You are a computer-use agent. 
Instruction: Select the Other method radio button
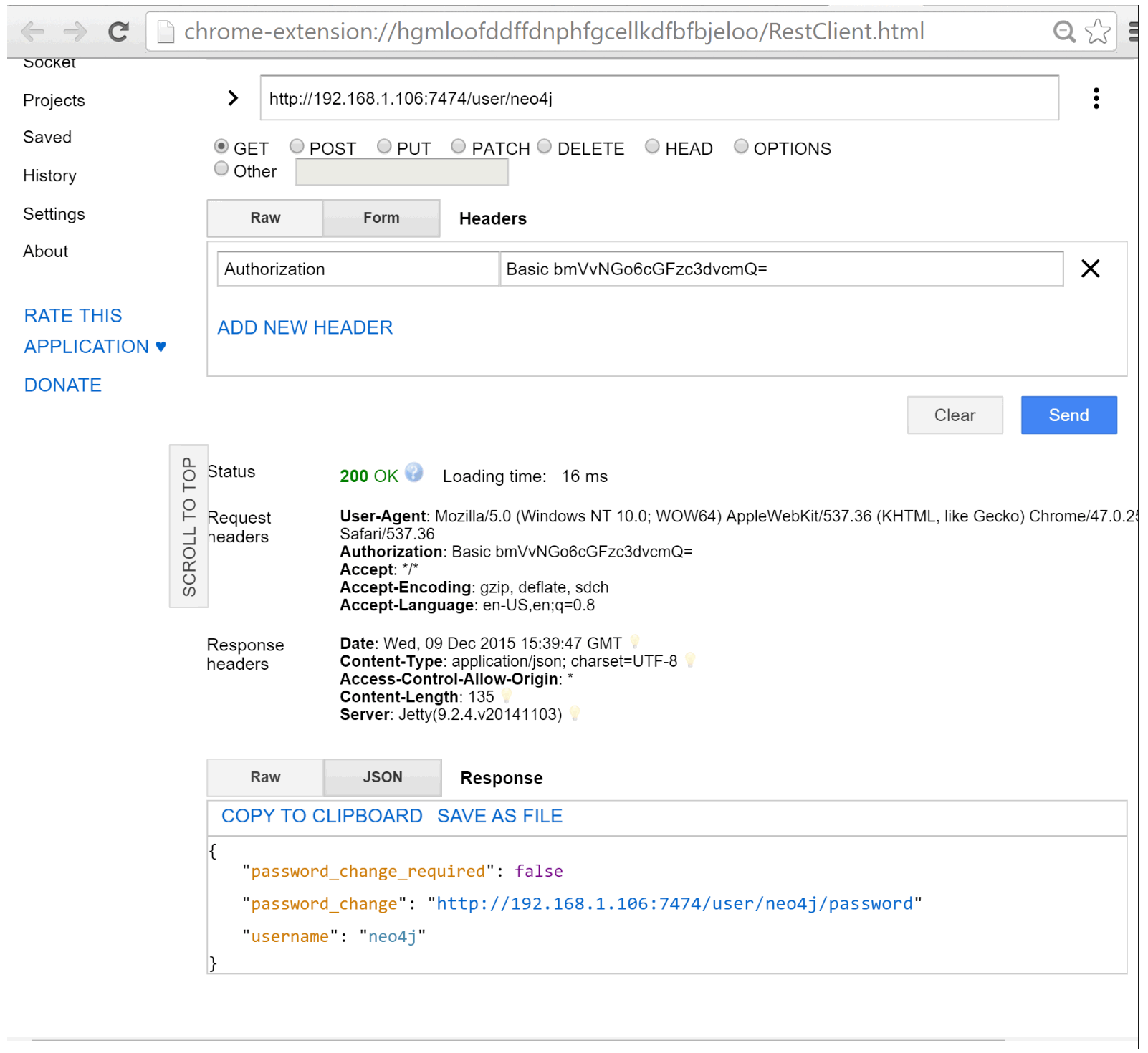221,169
